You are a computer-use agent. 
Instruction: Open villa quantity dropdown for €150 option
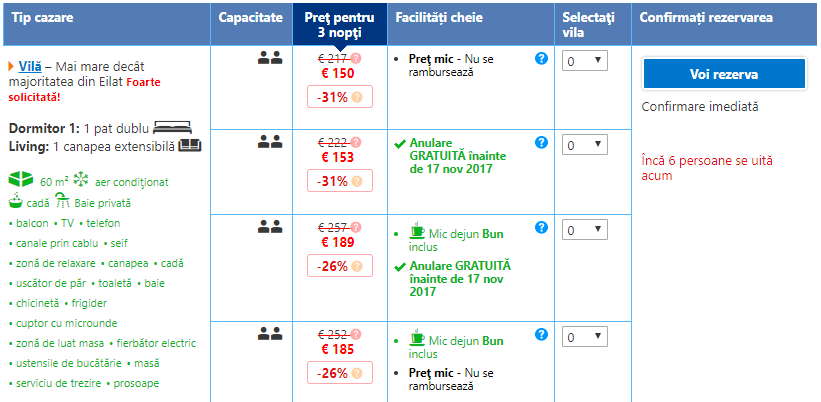pyautogui.click(x=585, y=61)
